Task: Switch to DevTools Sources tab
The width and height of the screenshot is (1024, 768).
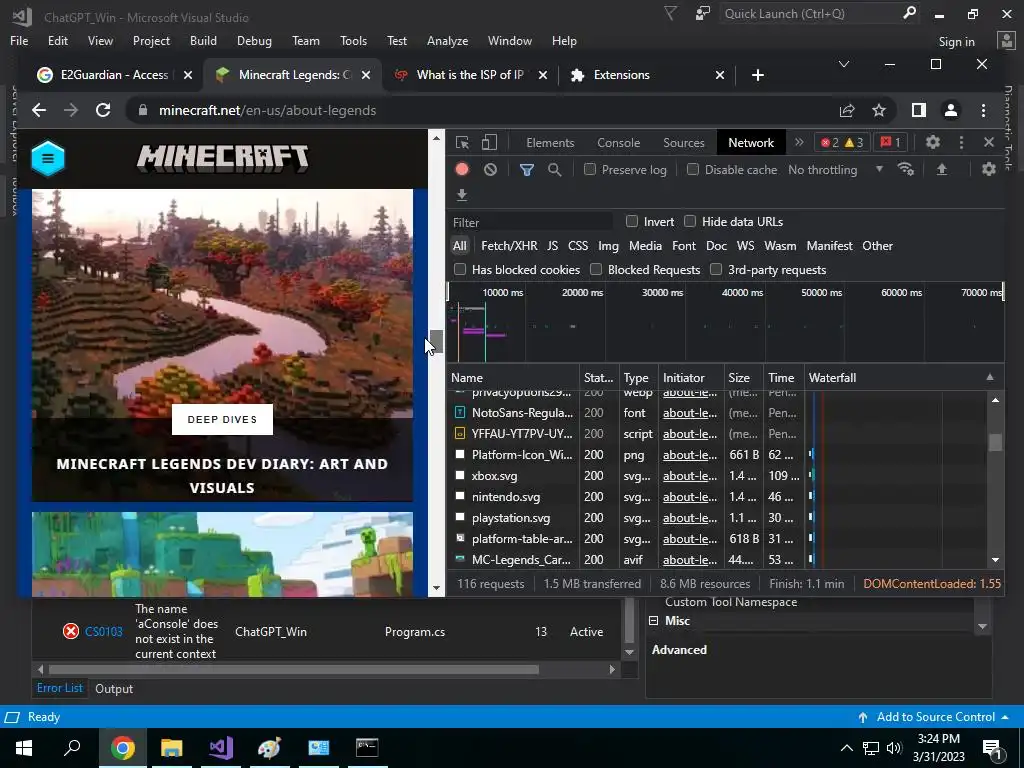Action: click(684, 142)
